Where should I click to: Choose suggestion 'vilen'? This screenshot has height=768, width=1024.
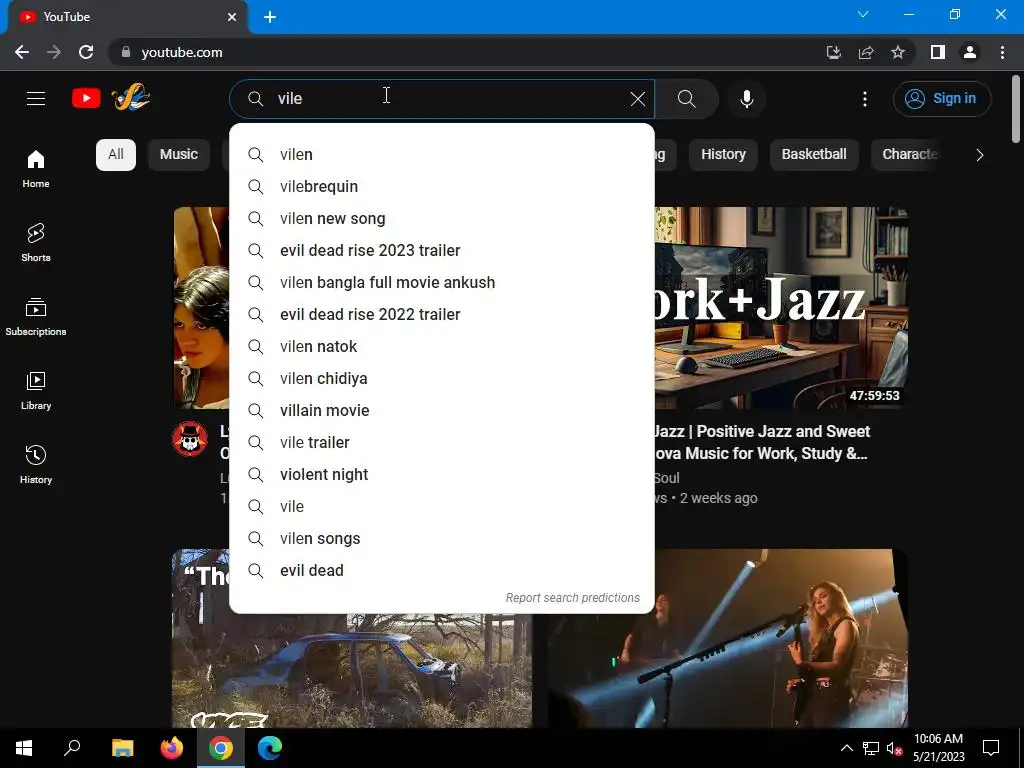(441, 155)
